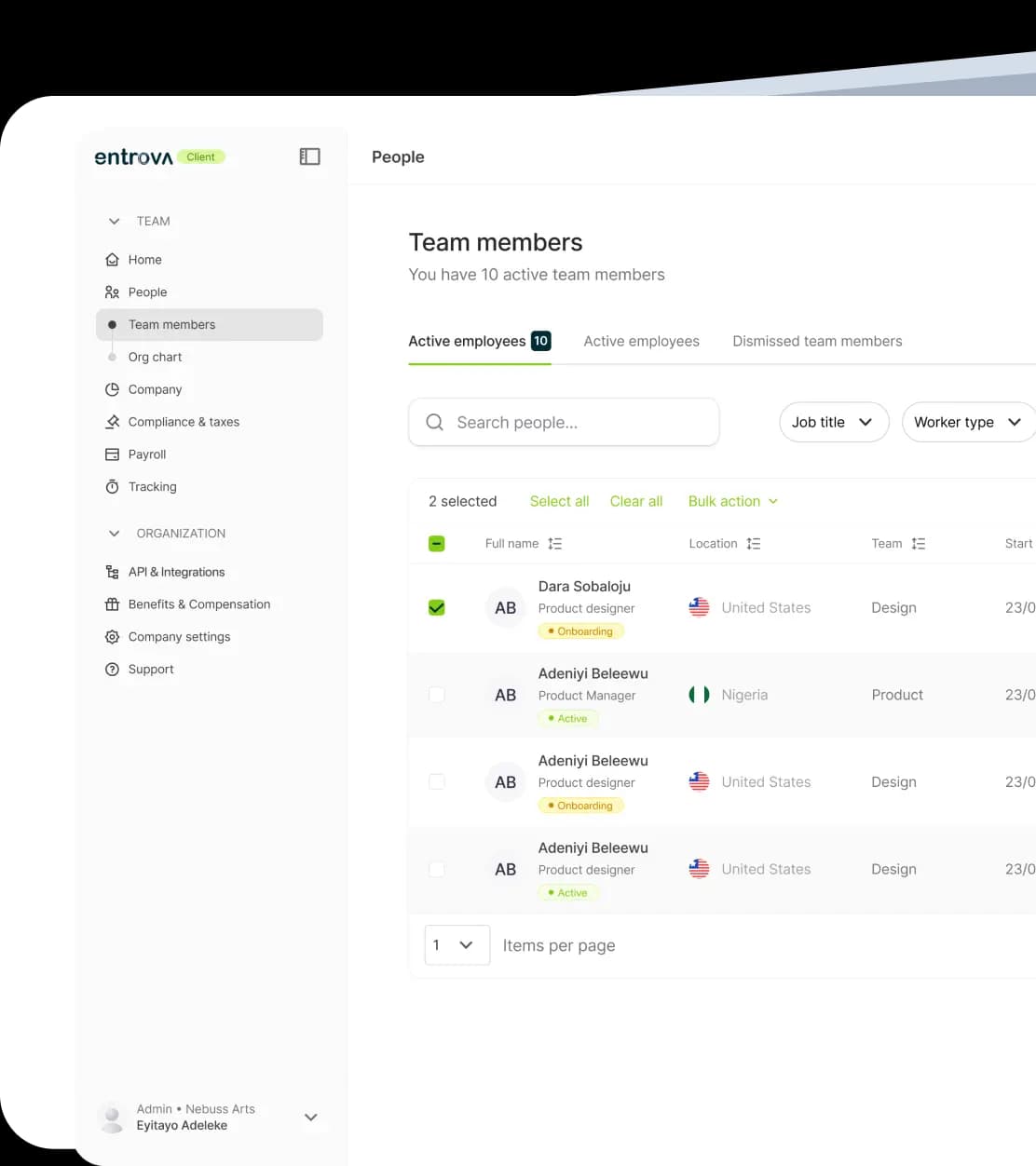This screenshot has height=1166, width=1036.
Task: Collapse the TEAM section chevron
Action: coord(114,222)
